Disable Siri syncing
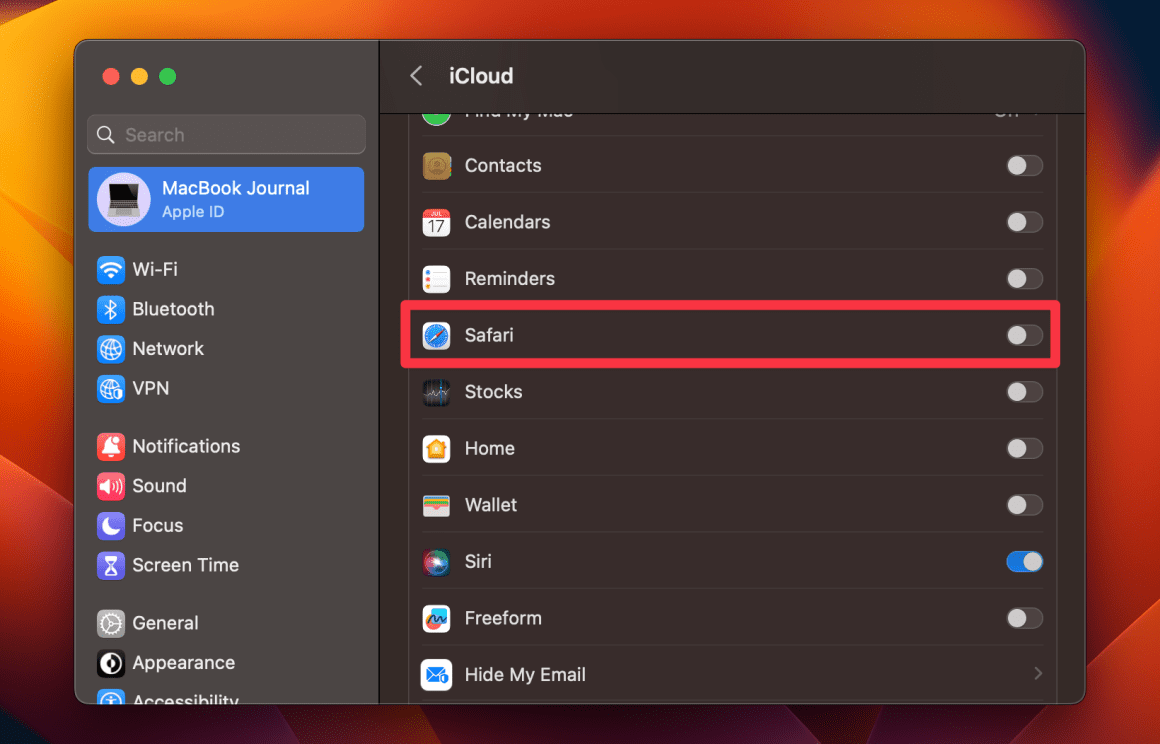1160x744 pixels. click(x=1024, y=561)
